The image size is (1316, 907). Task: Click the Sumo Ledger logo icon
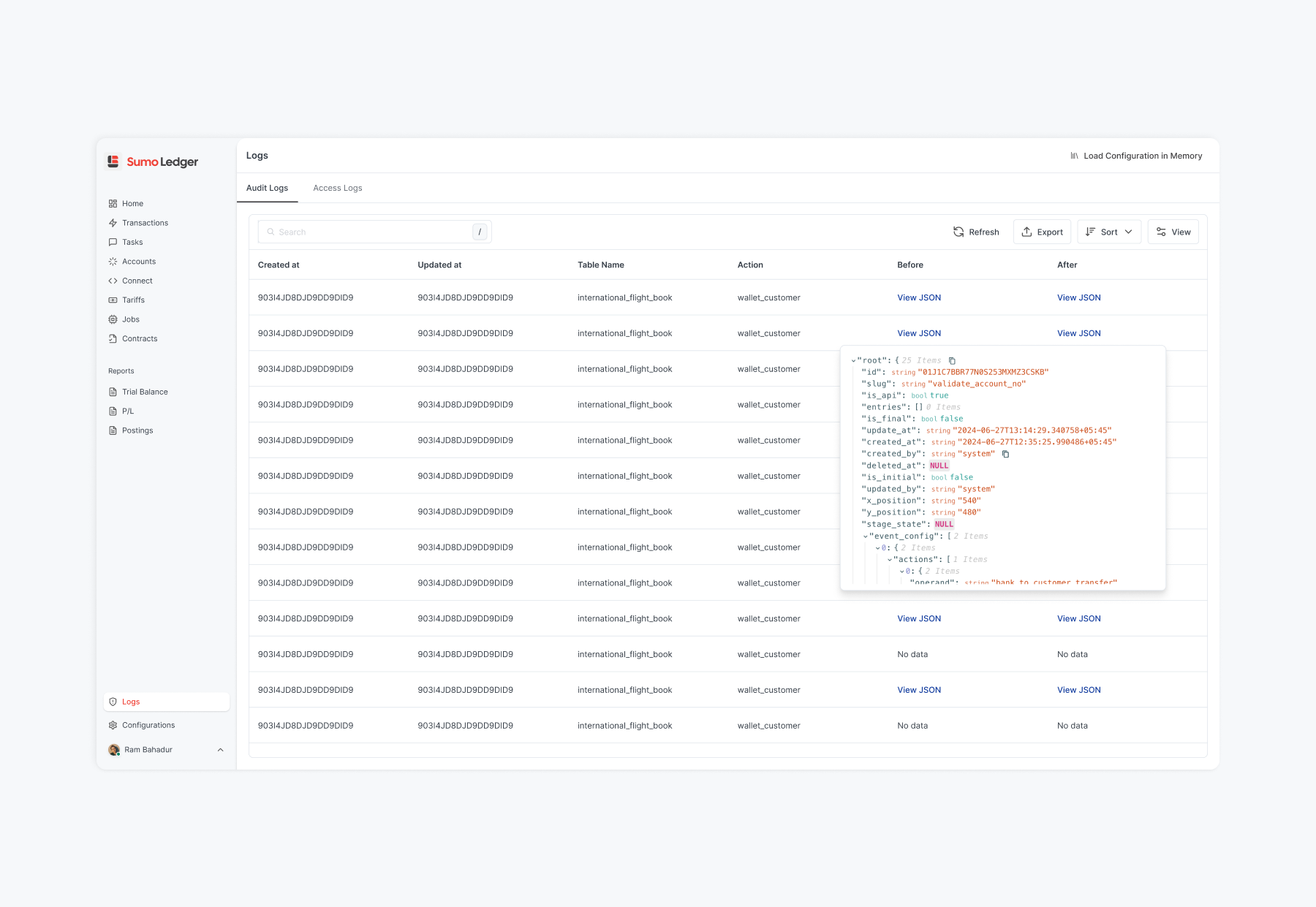click(x=113, y=162)
